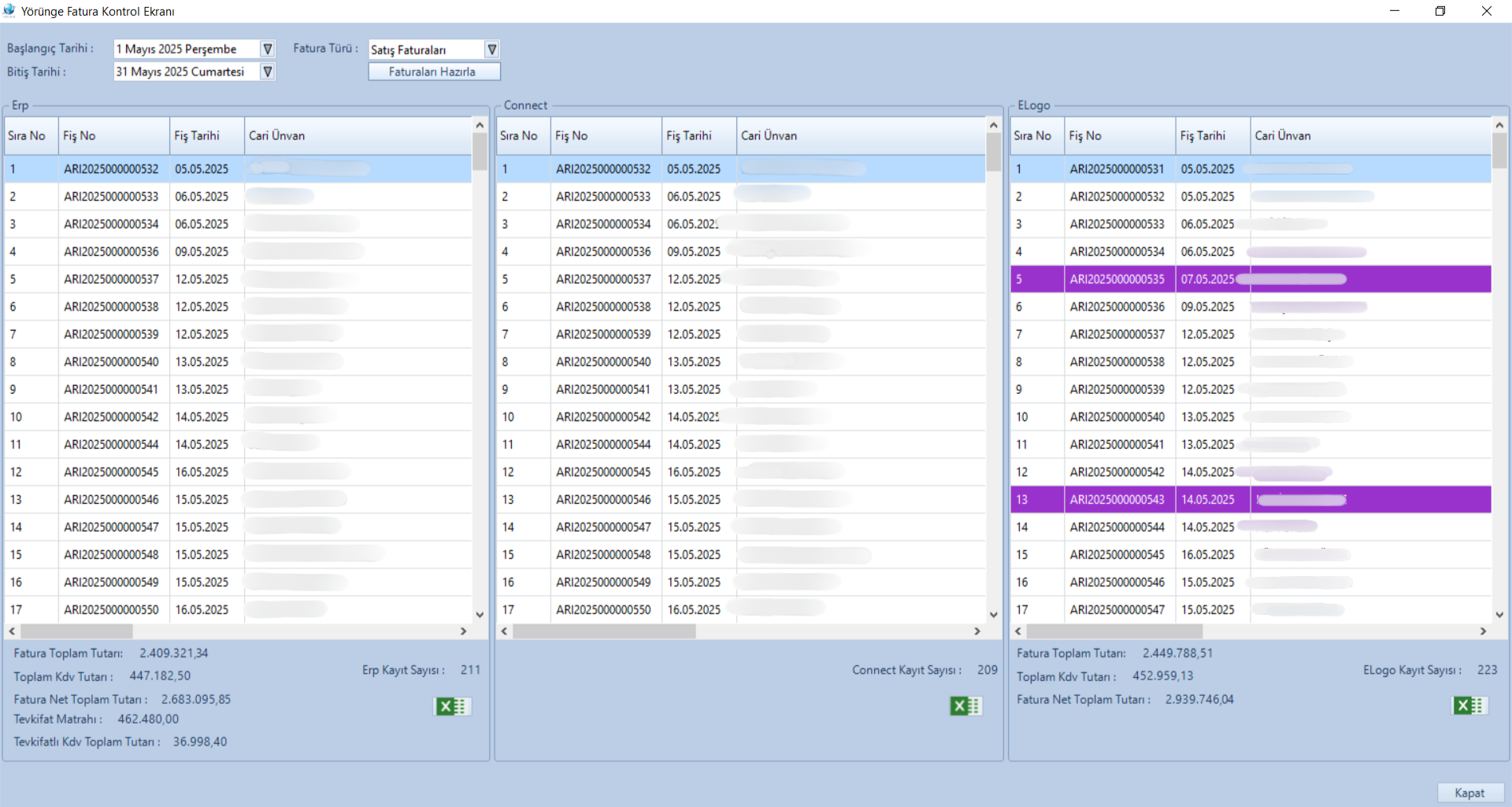Open the Bitiş Tarihi date picker dropdown
Image resolution: width=1512 pixels, height=807 pixels.
(268, 72)
